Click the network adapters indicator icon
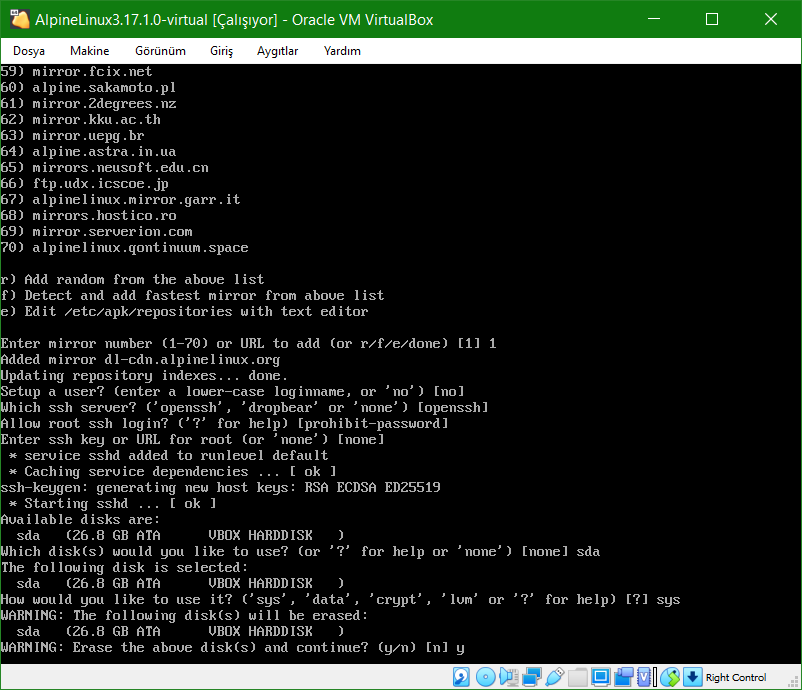 click(x=532, y=677)
